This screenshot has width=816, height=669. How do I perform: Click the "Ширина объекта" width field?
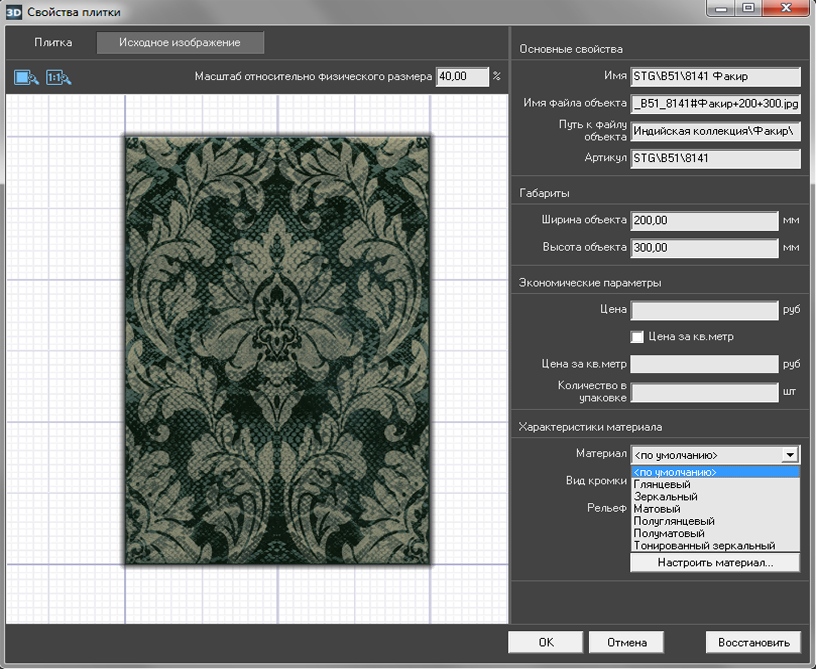point(704,220)
